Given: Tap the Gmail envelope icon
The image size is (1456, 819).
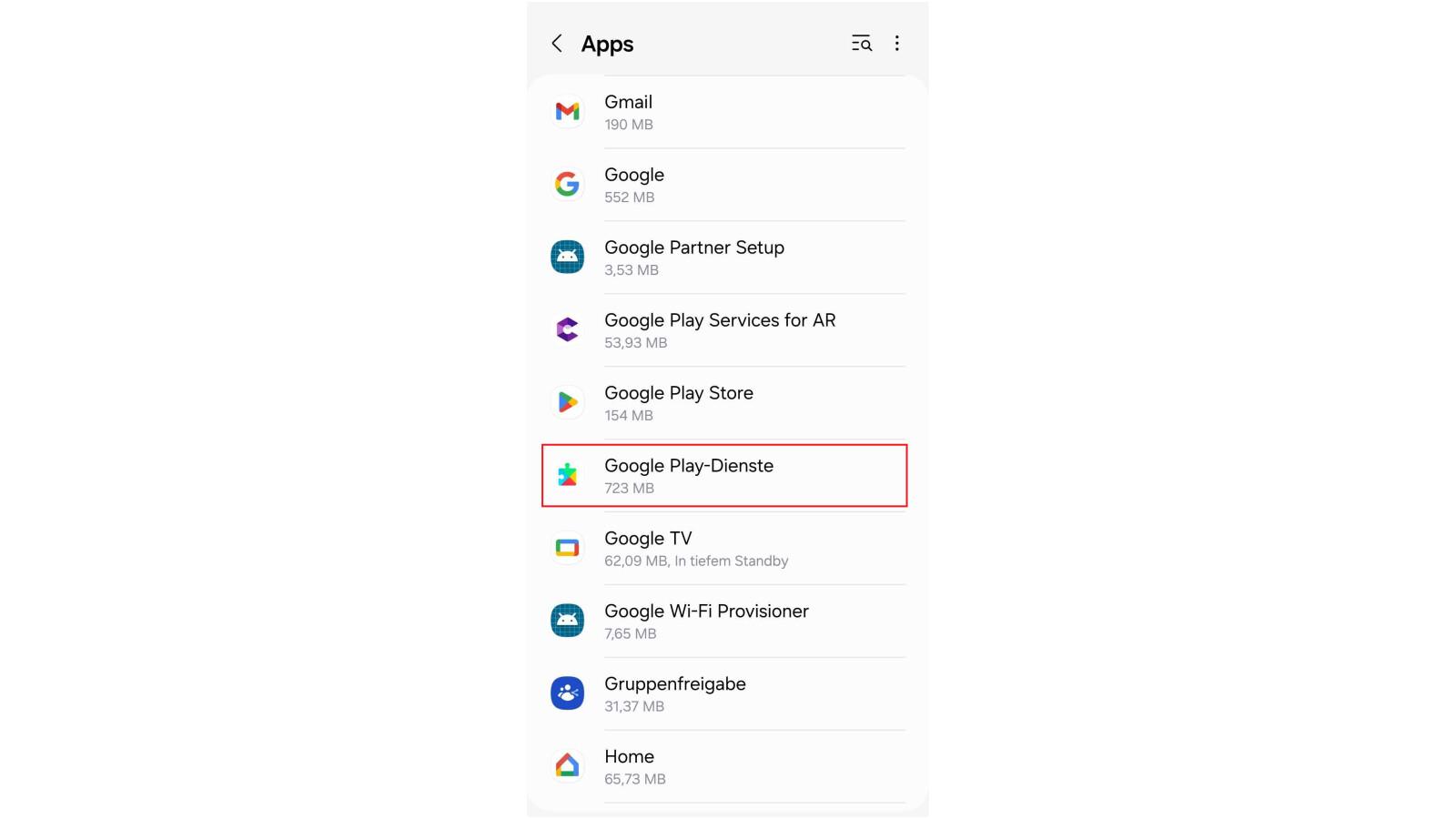Looking at the screenshot, I should pyautogui.click(x=568, y=111).
